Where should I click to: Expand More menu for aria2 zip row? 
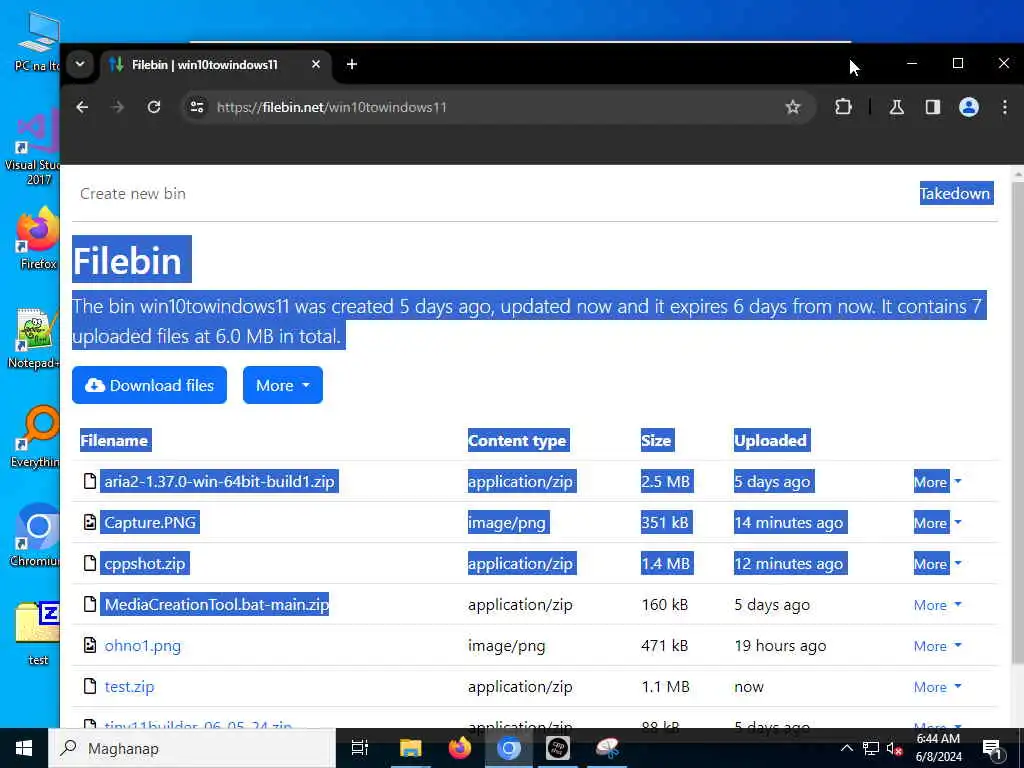pos(937,482)
